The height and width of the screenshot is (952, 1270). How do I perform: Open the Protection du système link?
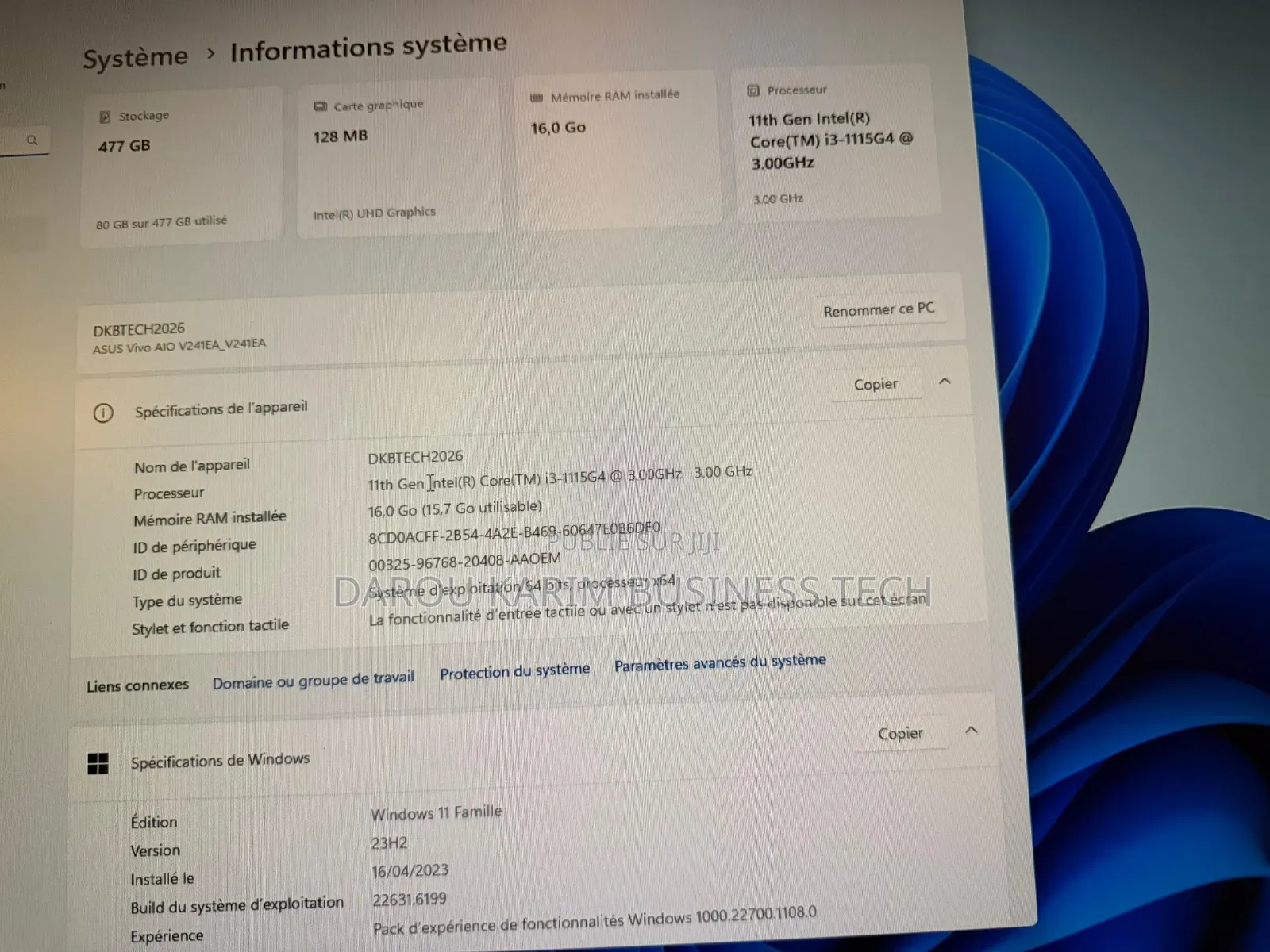pos(514,670)
